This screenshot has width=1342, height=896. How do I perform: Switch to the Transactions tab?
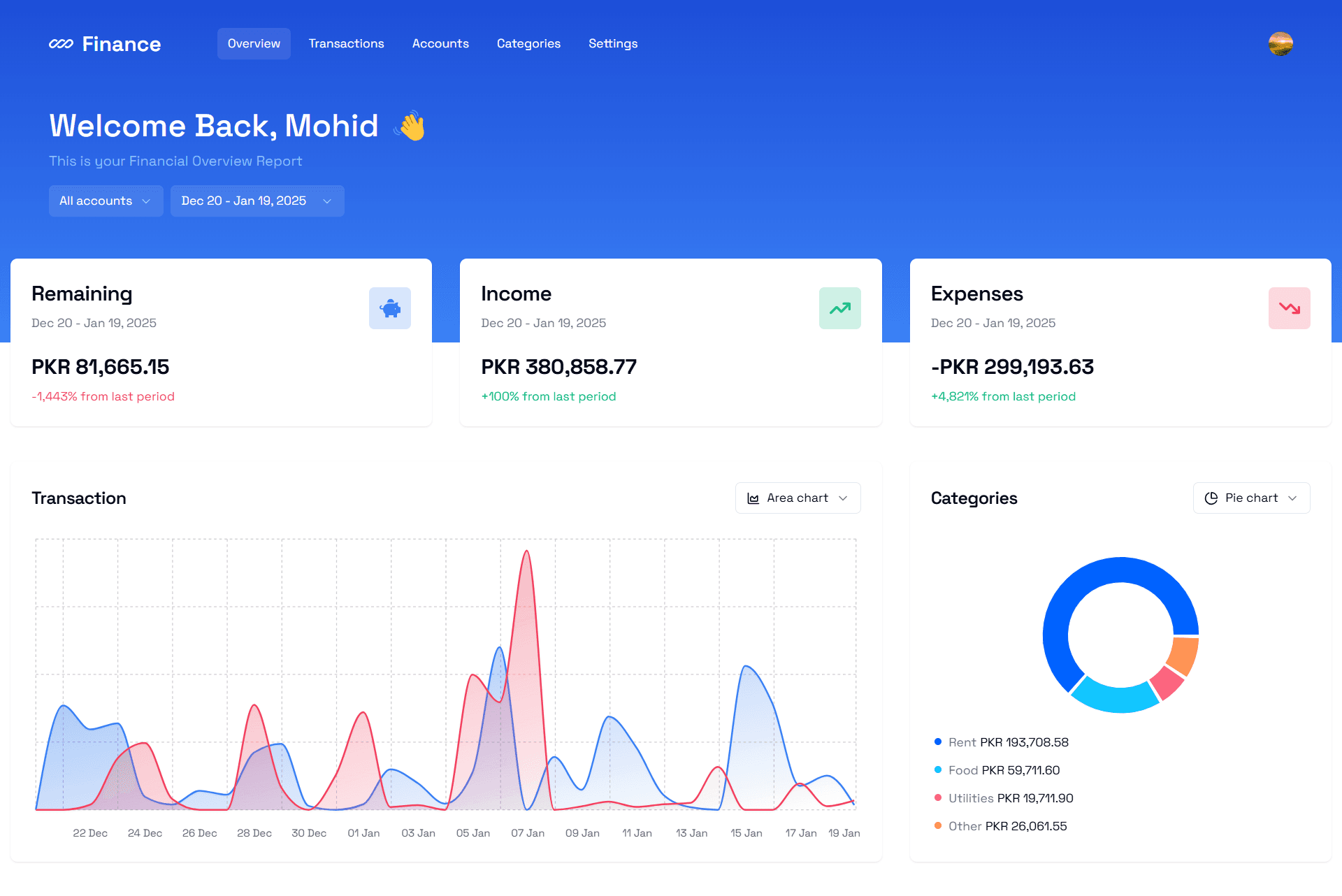pos(346,43)
